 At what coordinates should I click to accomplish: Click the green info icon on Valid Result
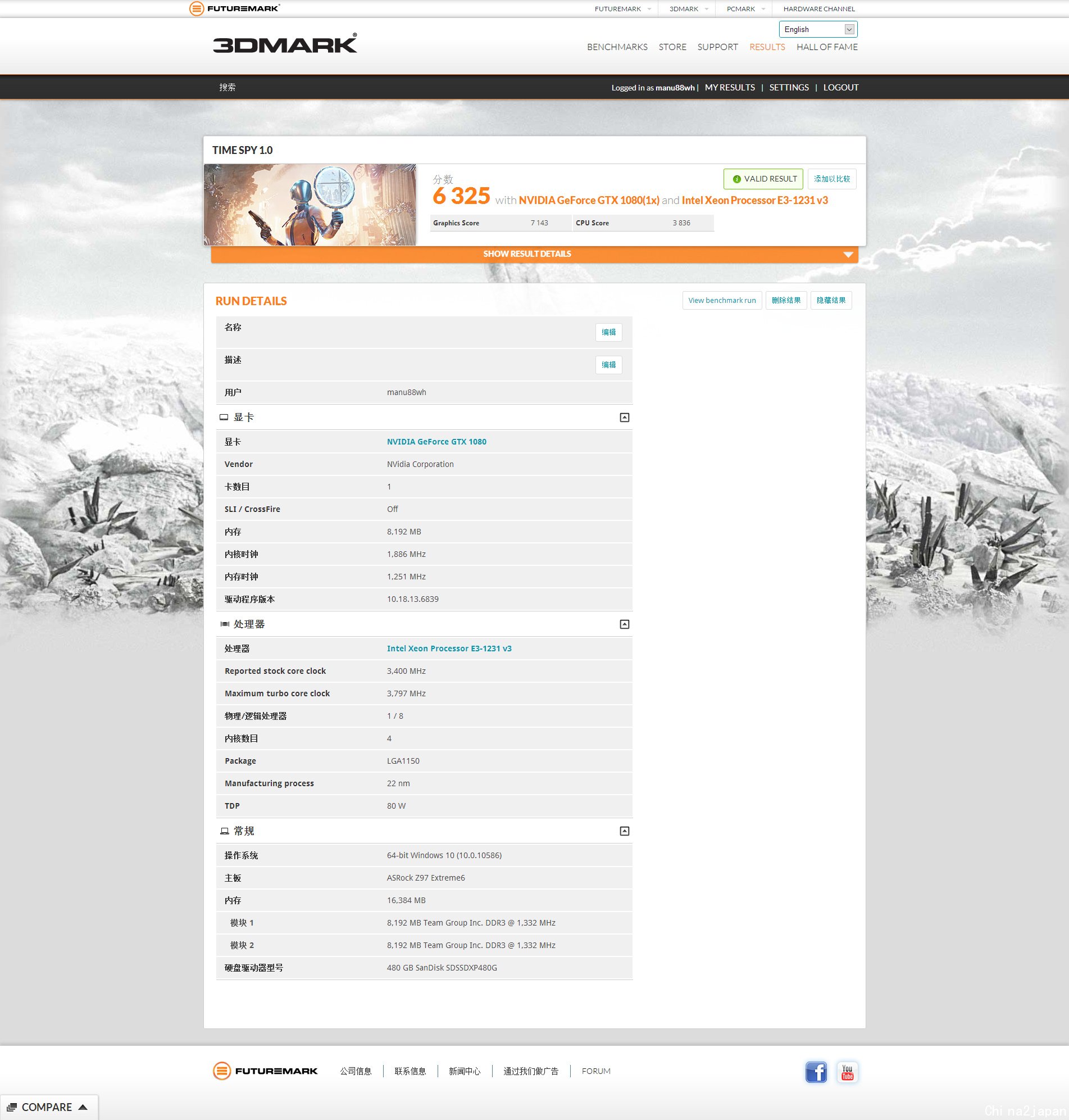click(736, 179)
